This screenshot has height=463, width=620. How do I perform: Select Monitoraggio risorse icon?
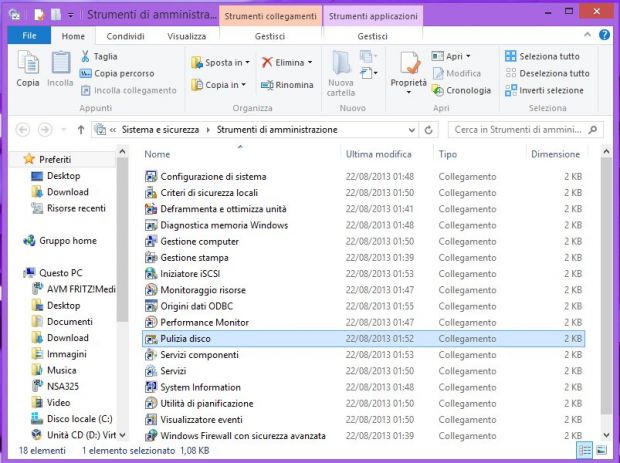151,290
